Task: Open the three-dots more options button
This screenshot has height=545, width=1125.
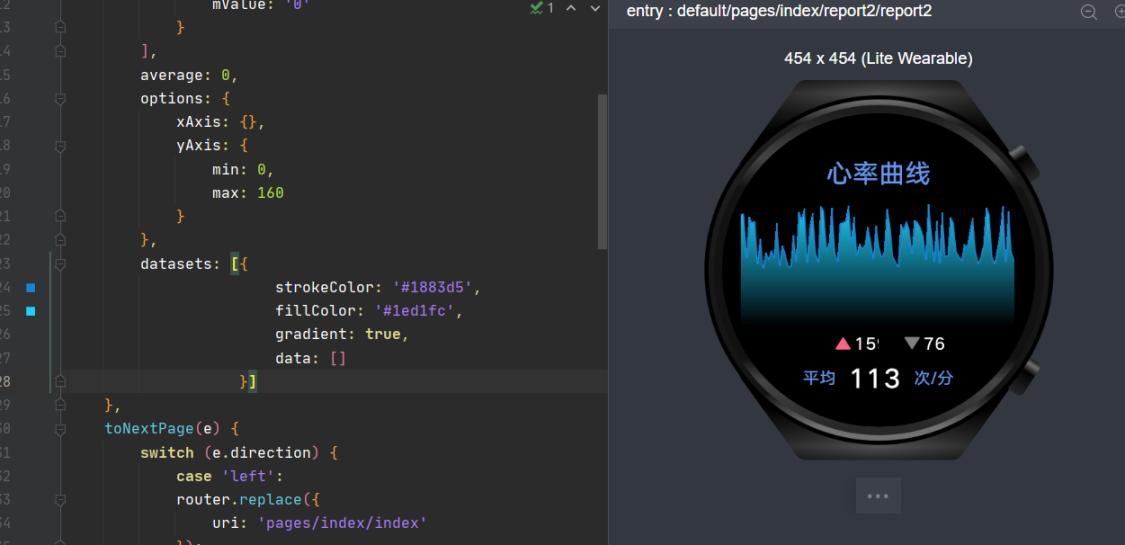Action: (x=877, y=496)
